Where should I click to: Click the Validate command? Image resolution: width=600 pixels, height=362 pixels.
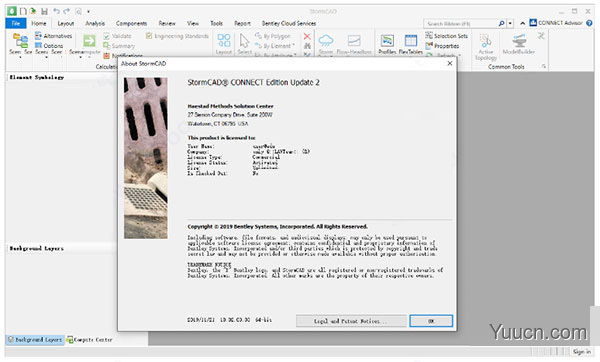(117, 36)
